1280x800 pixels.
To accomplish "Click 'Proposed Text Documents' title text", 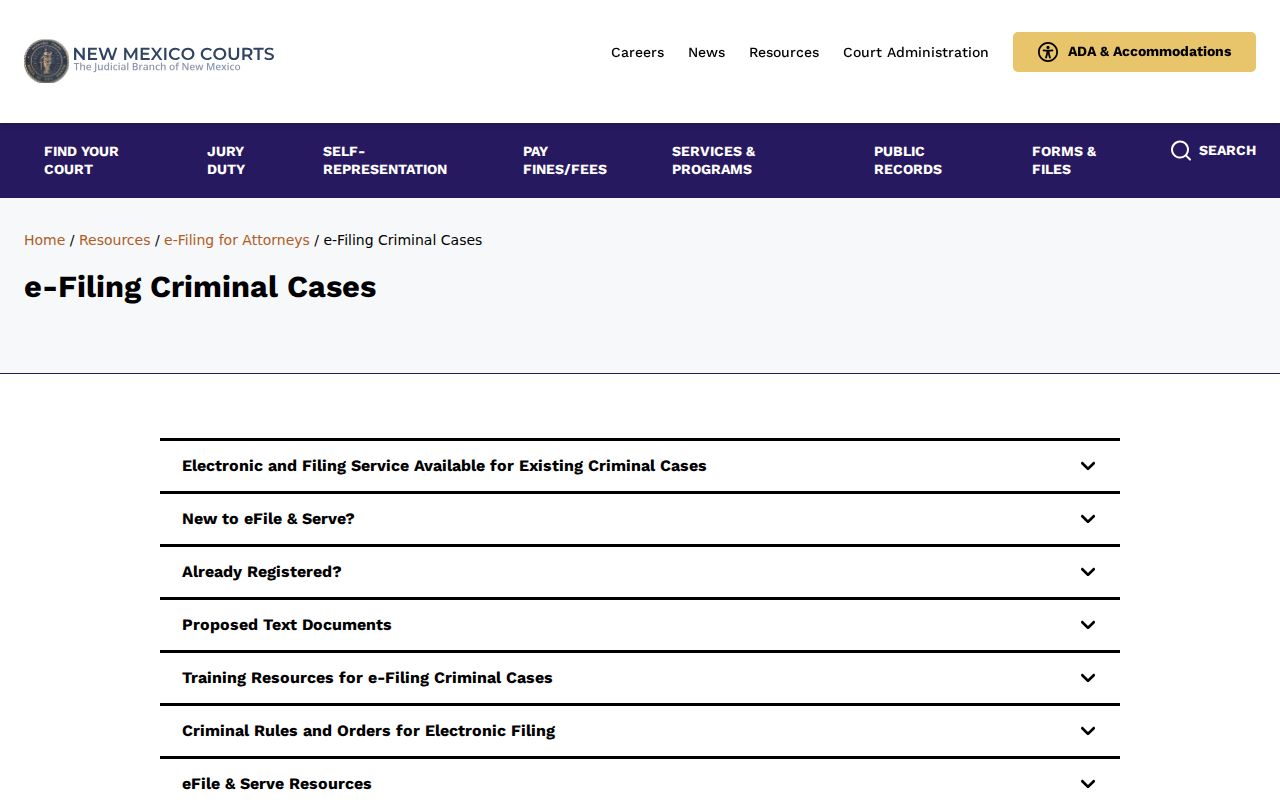I will (x=287, y=625).
